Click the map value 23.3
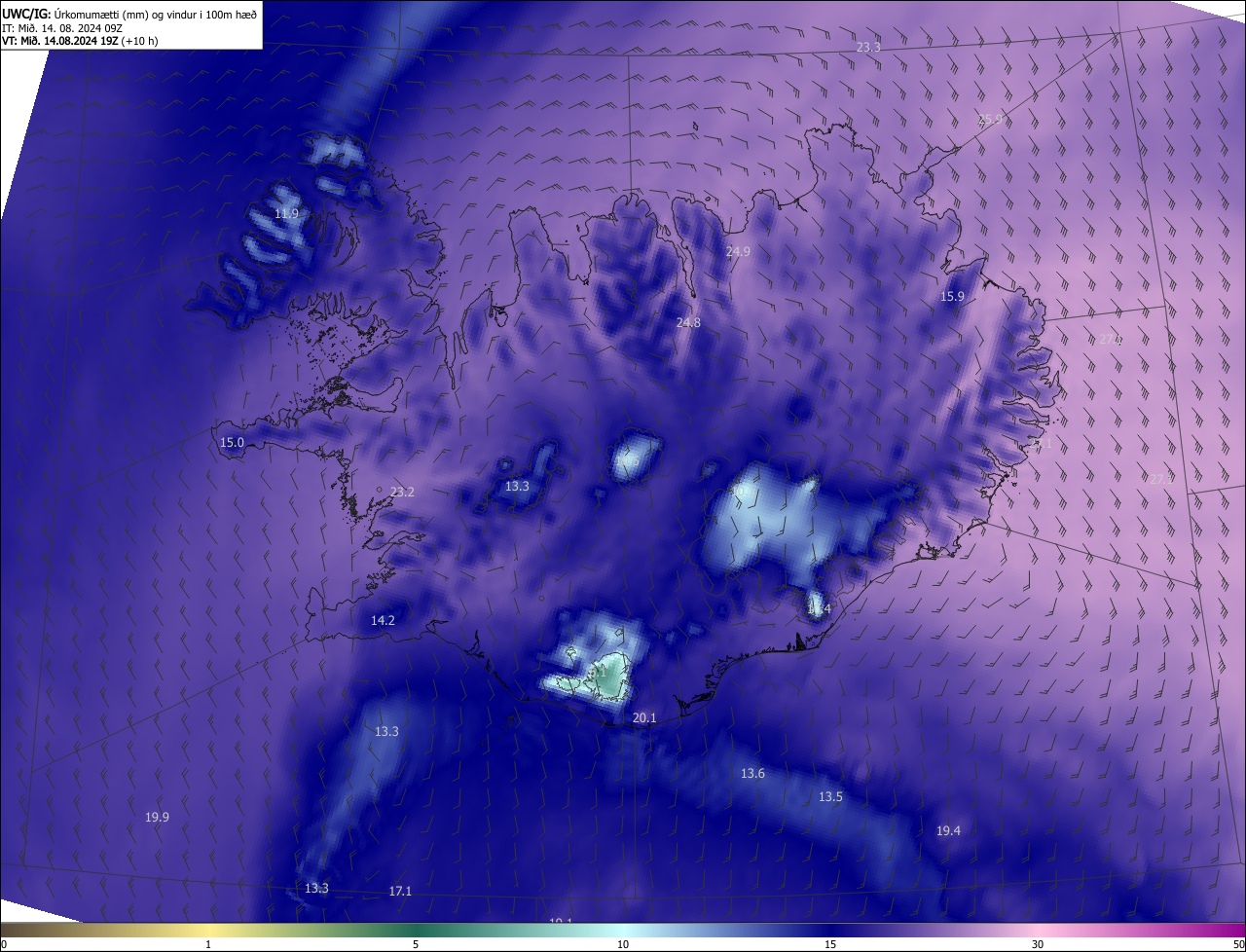The height and width of the screenshot is (952, 1246). 868,47
